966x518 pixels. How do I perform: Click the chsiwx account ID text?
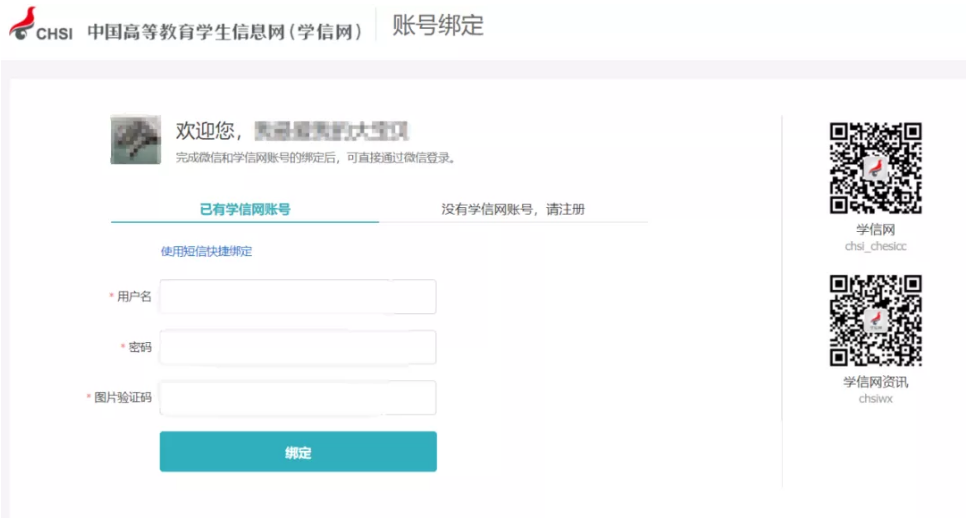[x=875, y=398]
